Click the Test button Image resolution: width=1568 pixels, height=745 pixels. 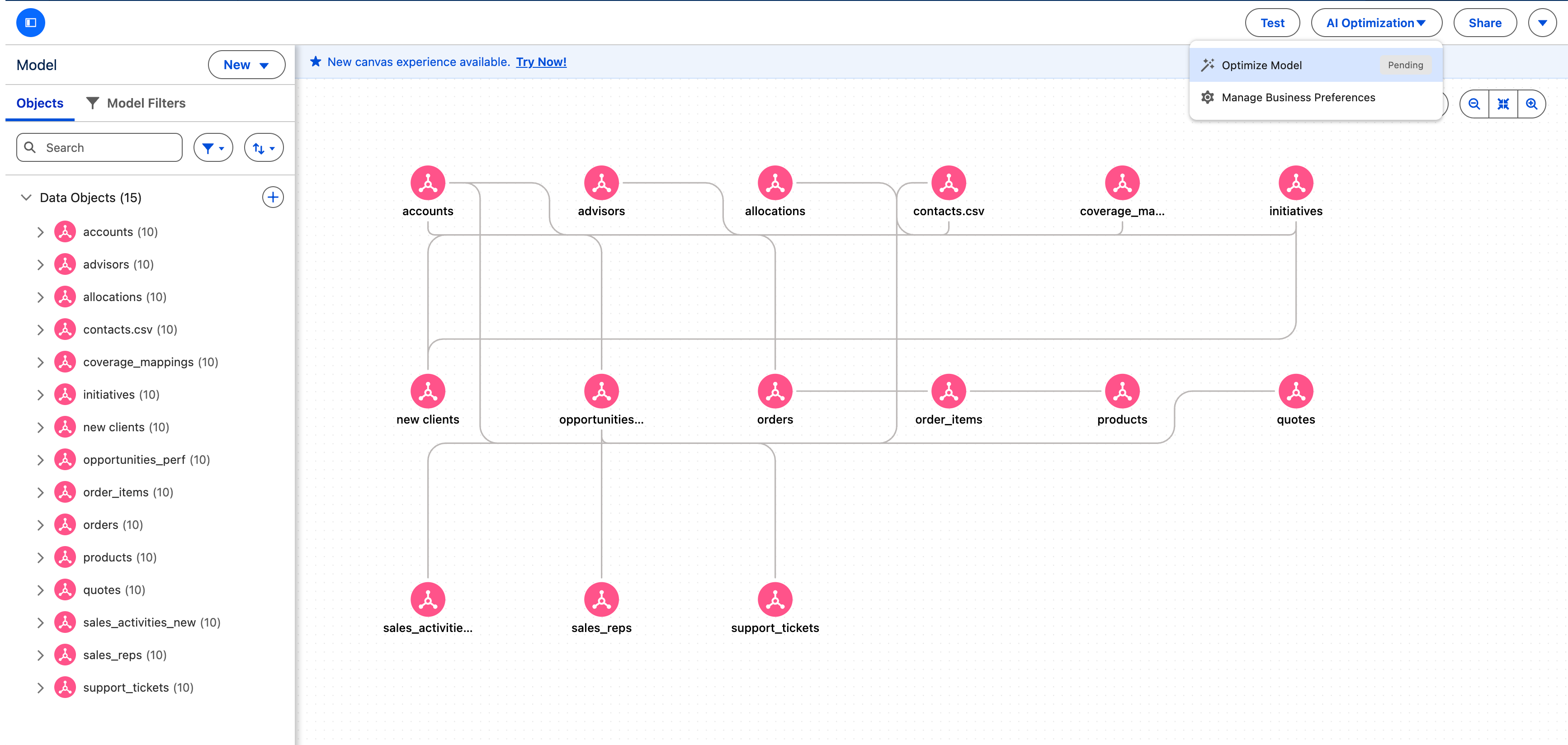[x=1272, y=23]
